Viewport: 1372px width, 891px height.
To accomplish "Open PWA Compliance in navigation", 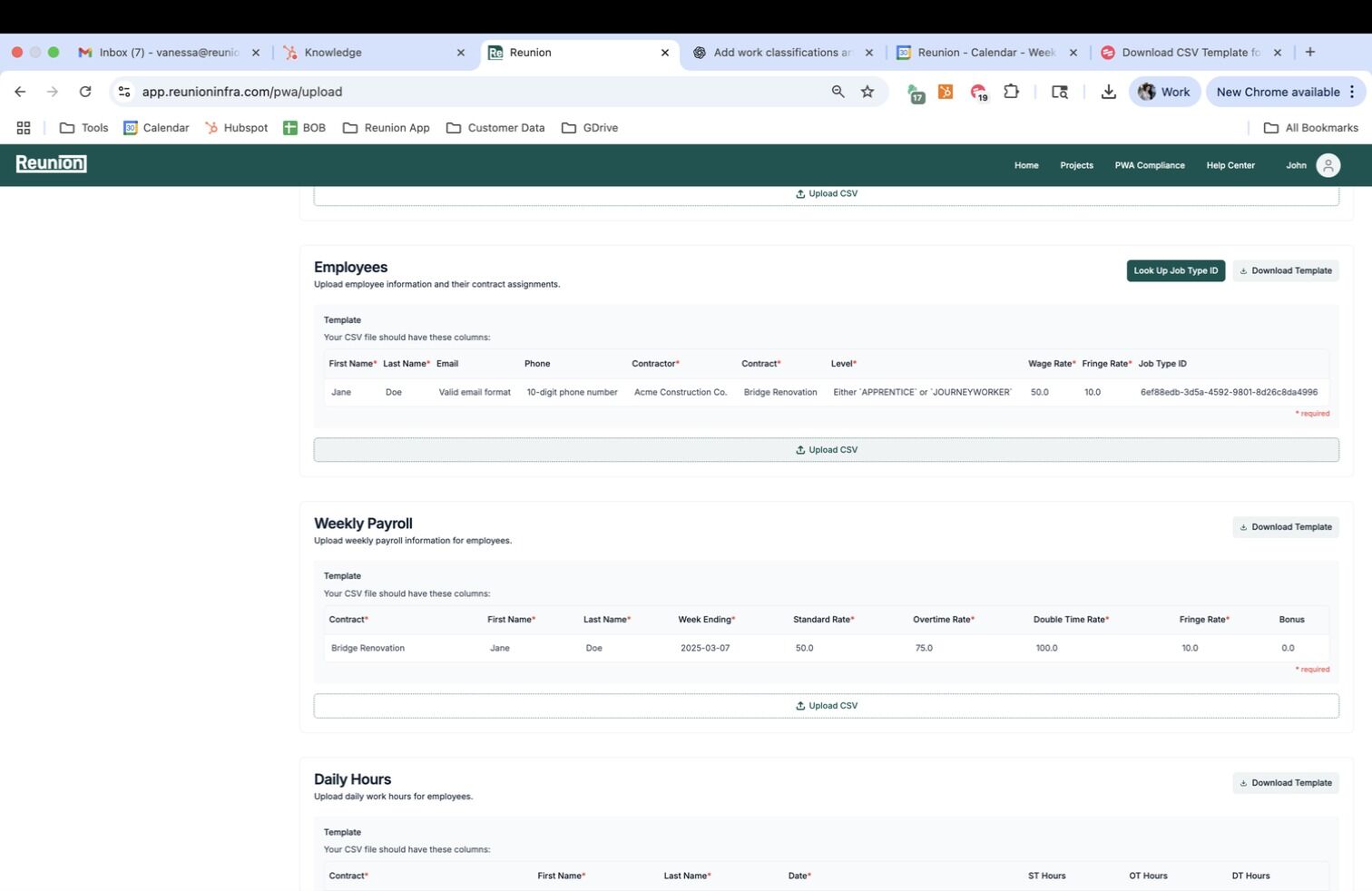I will (x=1149, y=165).
